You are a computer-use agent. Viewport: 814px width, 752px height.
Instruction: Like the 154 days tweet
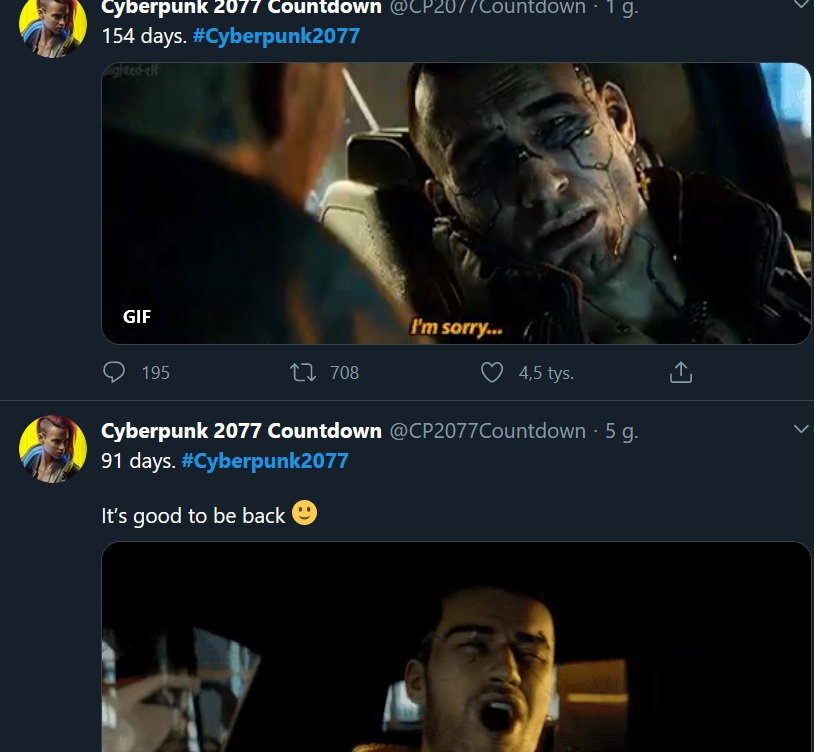click(492, 373)
